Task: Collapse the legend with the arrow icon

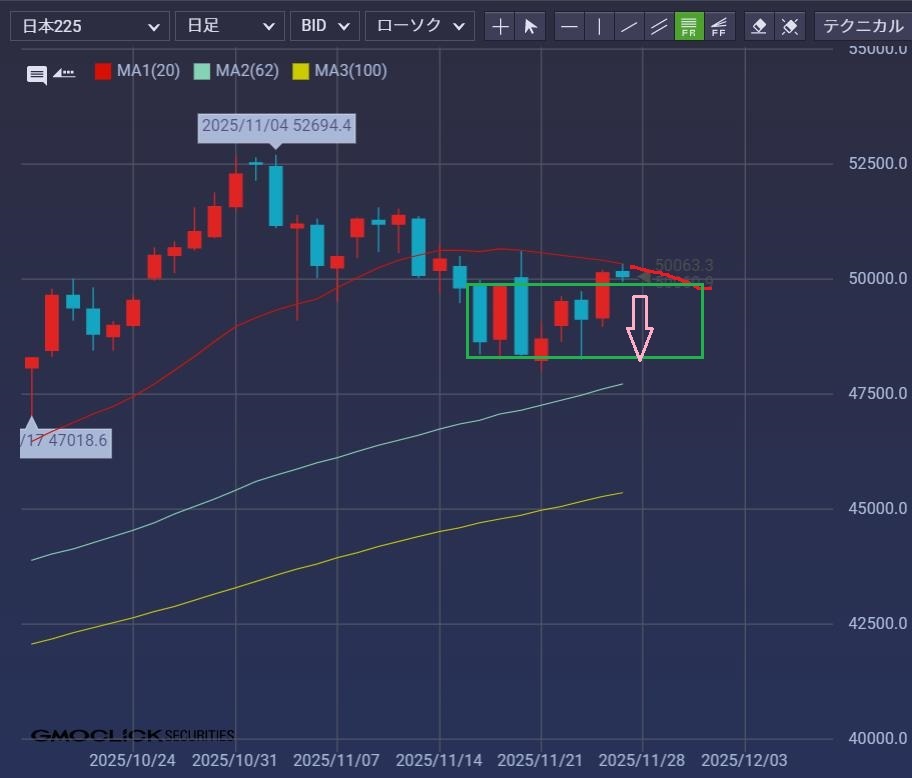Action: point(64,73)
